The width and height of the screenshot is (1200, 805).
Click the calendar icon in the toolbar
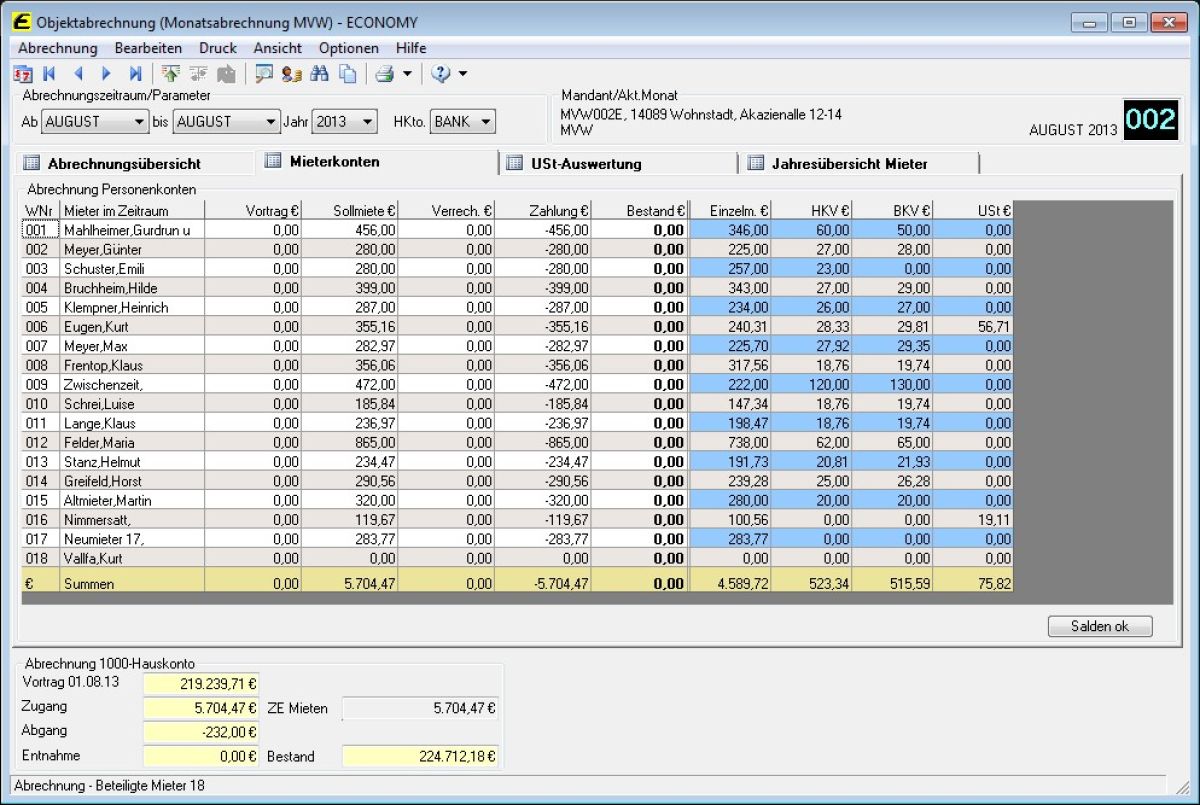(x=22, y=73)
